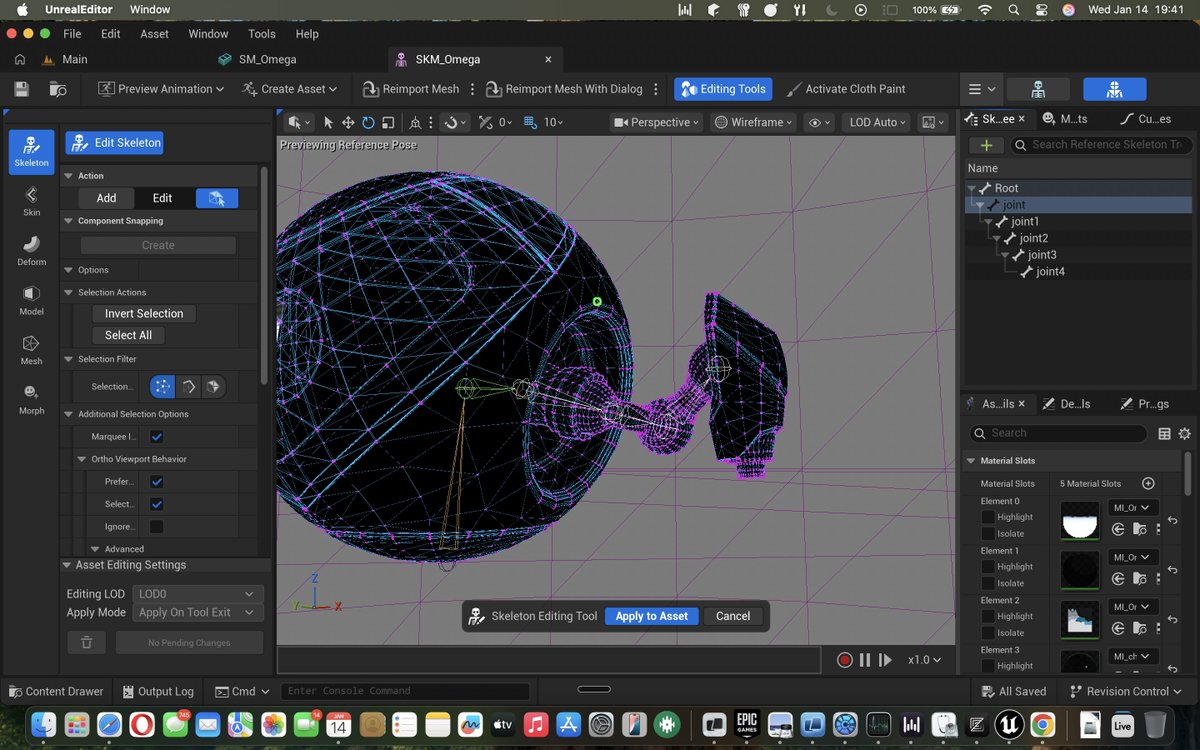The width and height of the screenshot is (1200, 750).
Task: Open the Perspective view dropdown
Action: coord(656,122)
